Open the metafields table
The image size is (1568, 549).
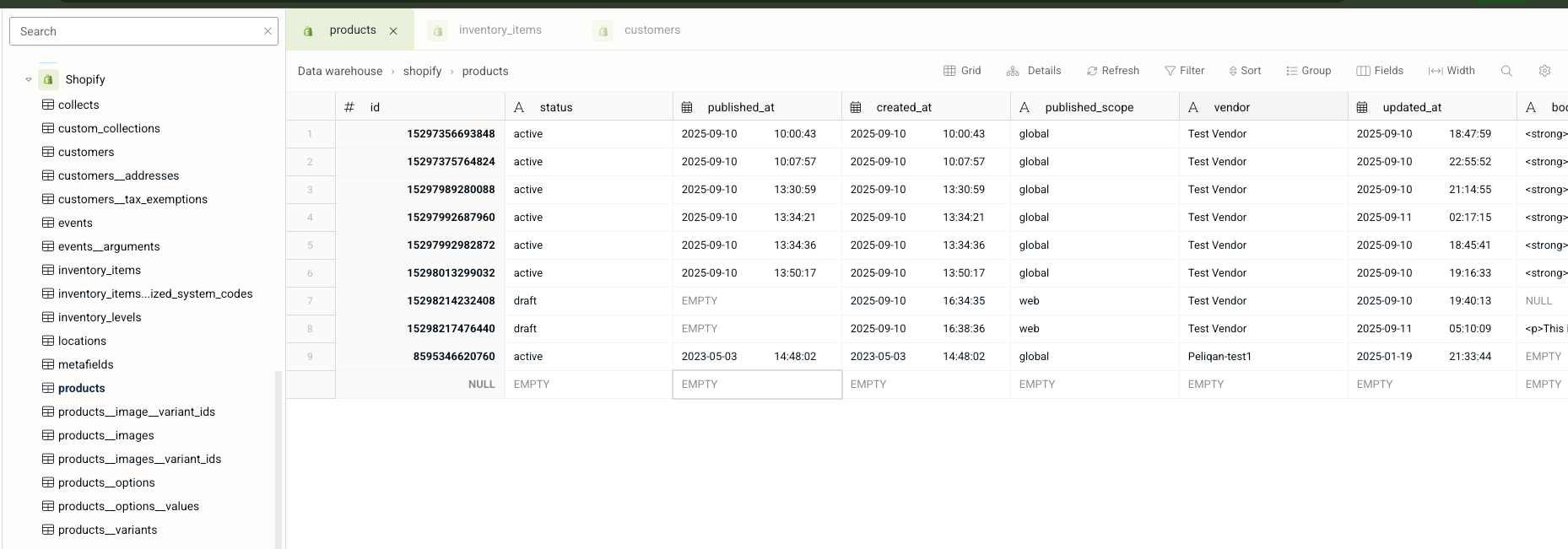[85, 364]
